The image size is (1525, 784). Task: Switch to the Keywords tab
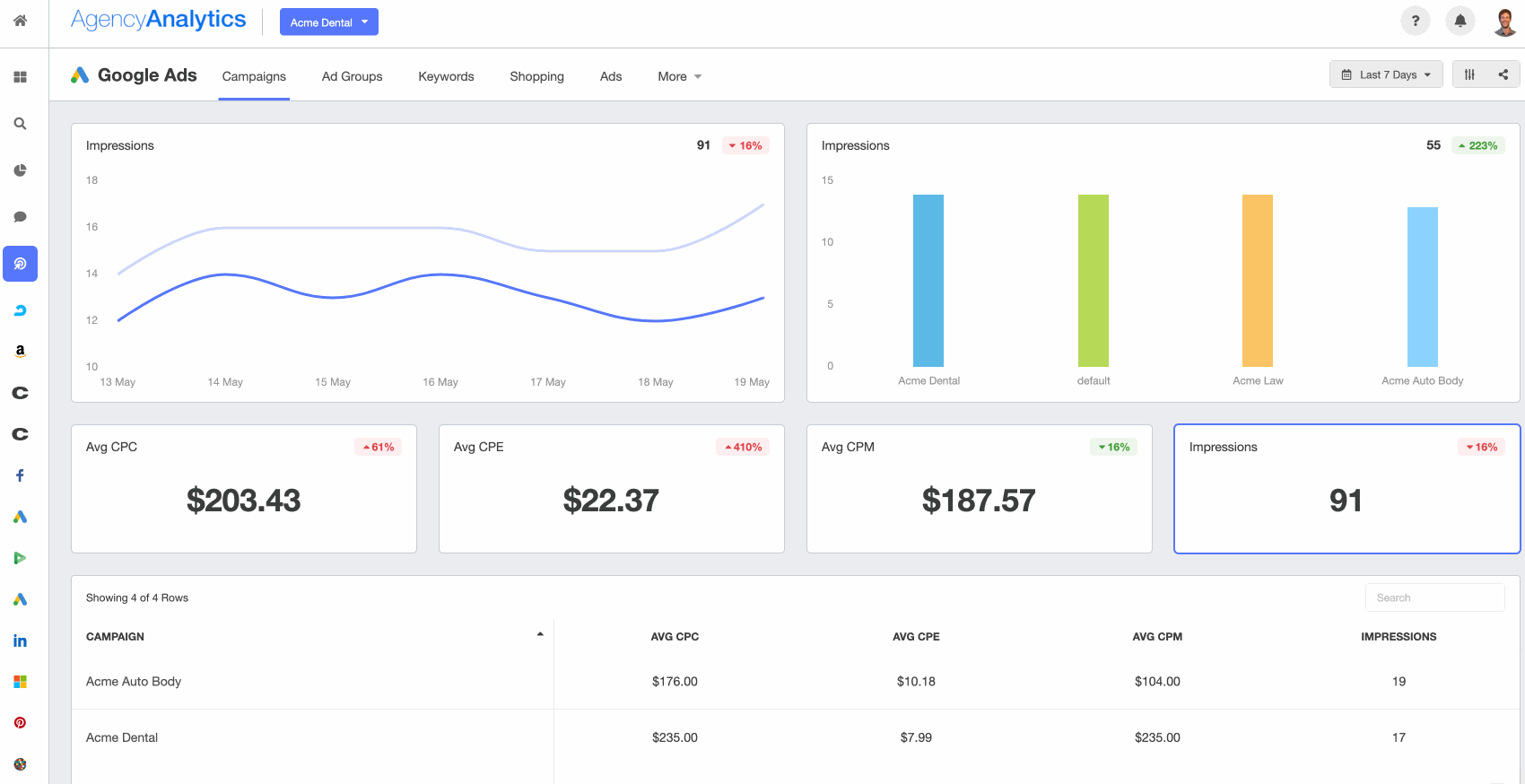(x=446, y=76)
